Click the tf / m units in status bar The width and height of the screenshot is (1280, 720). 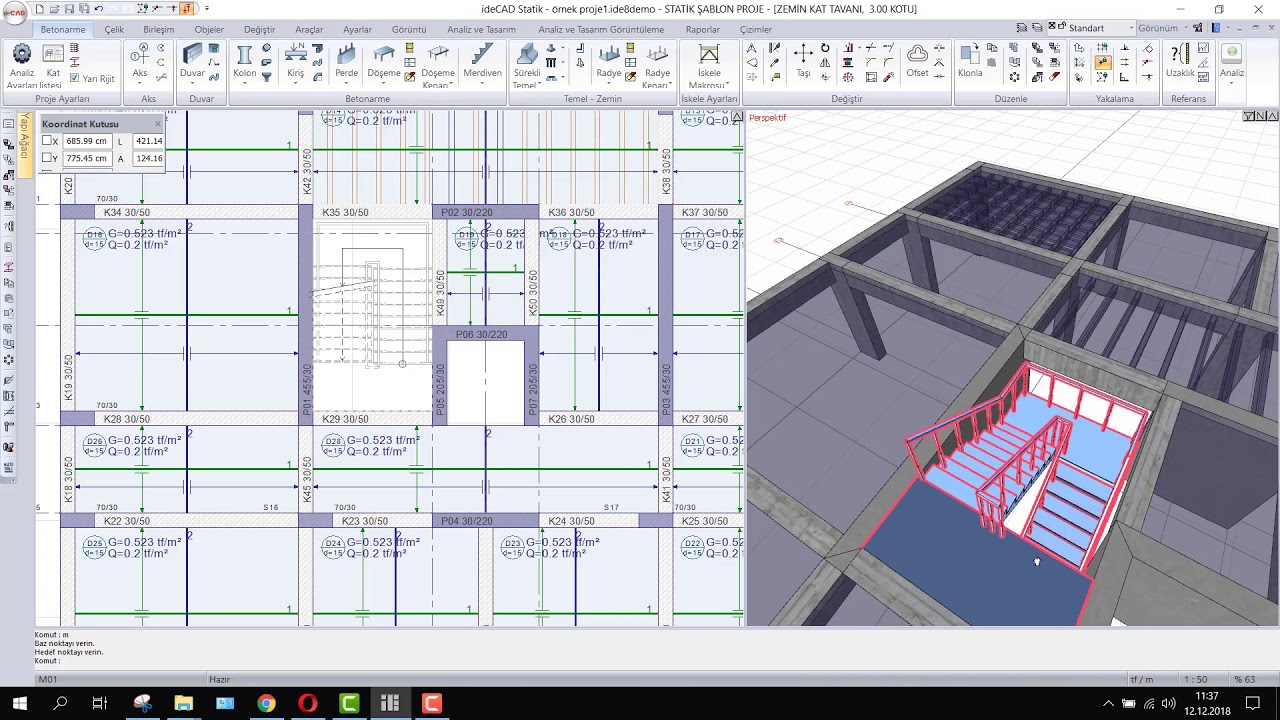[x=1141, y=680]
